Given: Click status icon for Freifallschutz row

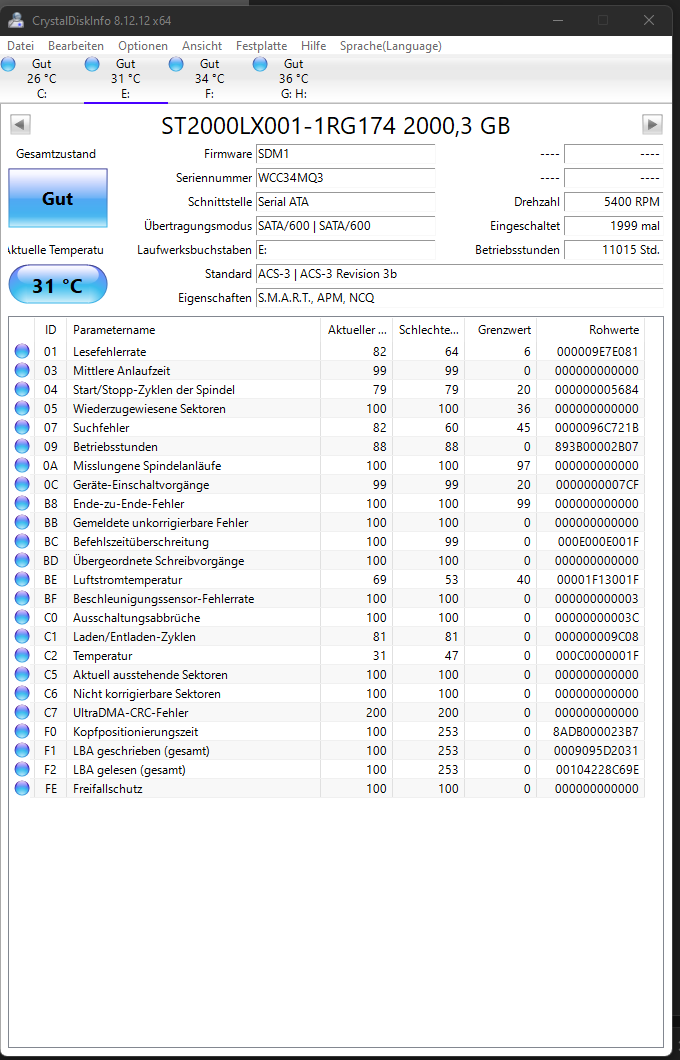Looking at the screenshot, I should point(22,788).
